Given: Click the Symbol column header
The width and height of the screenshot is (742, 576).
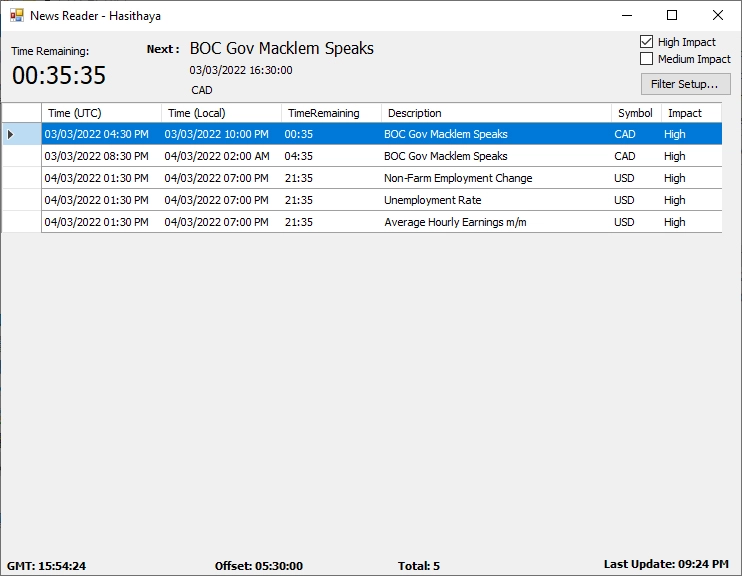Looking at the screenshot, I should point(636,113).
